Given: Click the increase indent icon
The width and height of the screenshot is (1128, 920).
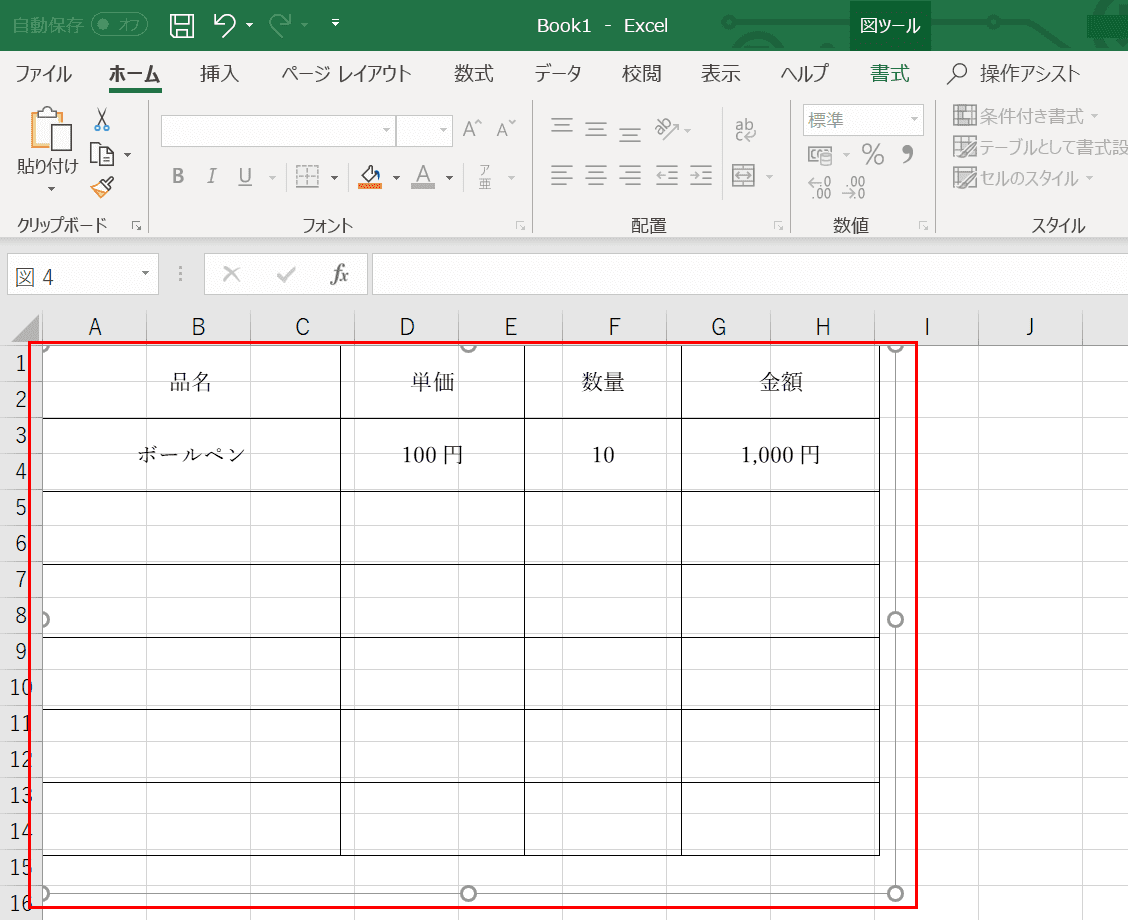Looking at the screenshot, I should tap(701, 176).
